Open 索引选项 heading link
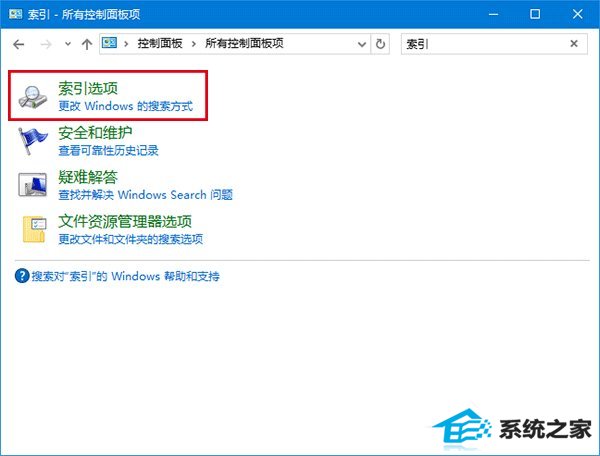The height and width of the screenshot is (456, 600). [x=88, y=88]
